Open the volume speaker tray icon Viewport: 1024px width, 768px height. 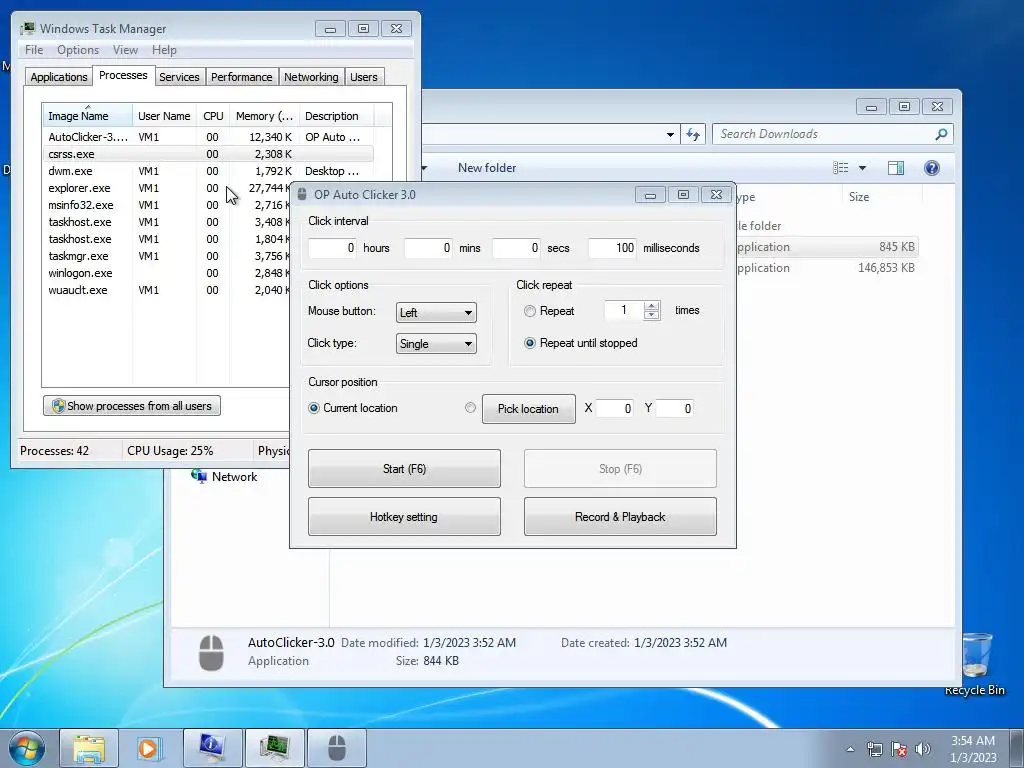[923, 749]
